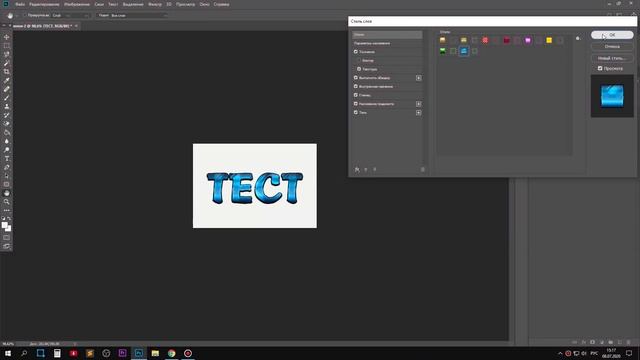Move effect up arrow in dialog

tap(366, 169)
